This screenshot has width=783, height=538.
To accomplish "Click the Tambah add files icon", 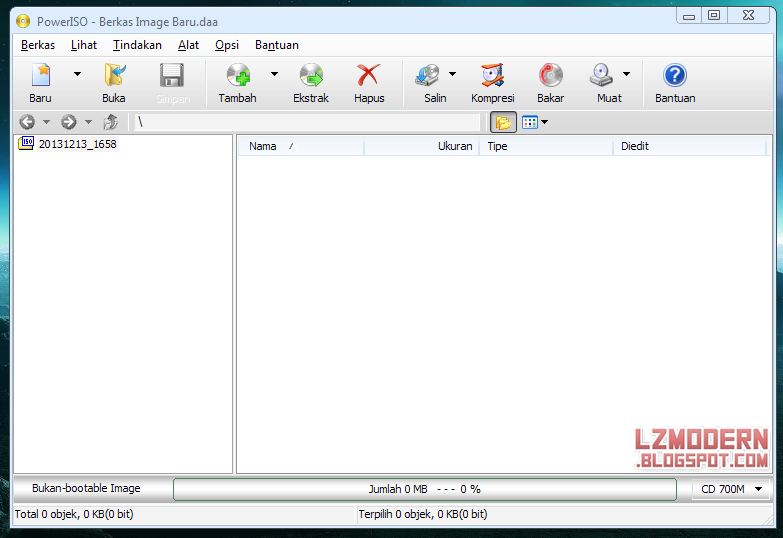I will click(x=238, y=75).
